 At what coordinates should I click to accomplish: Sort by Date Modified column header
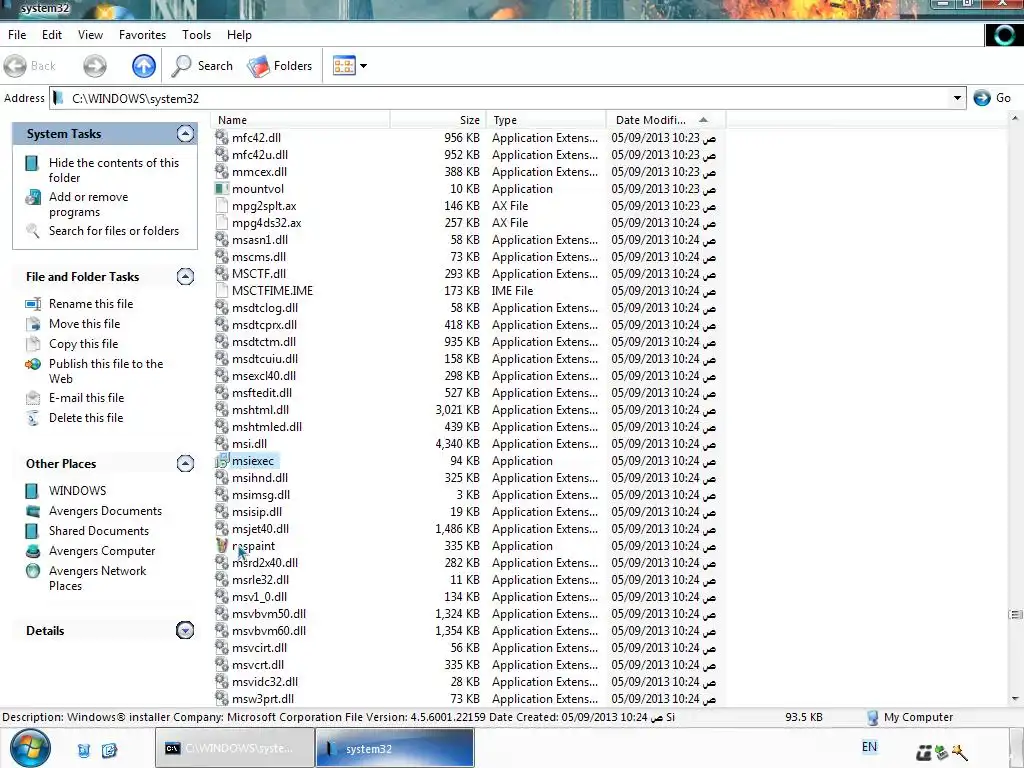click(665, 120)
